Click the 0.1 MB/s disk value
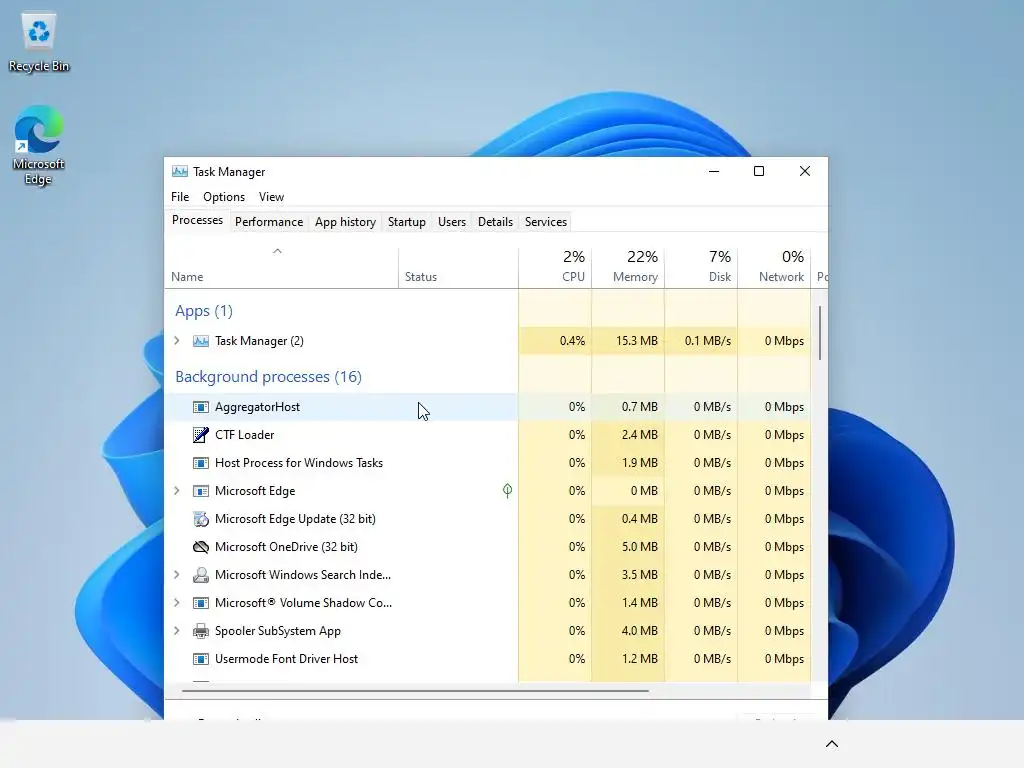This screenshot has width=1024, height=768. (707, 341)
